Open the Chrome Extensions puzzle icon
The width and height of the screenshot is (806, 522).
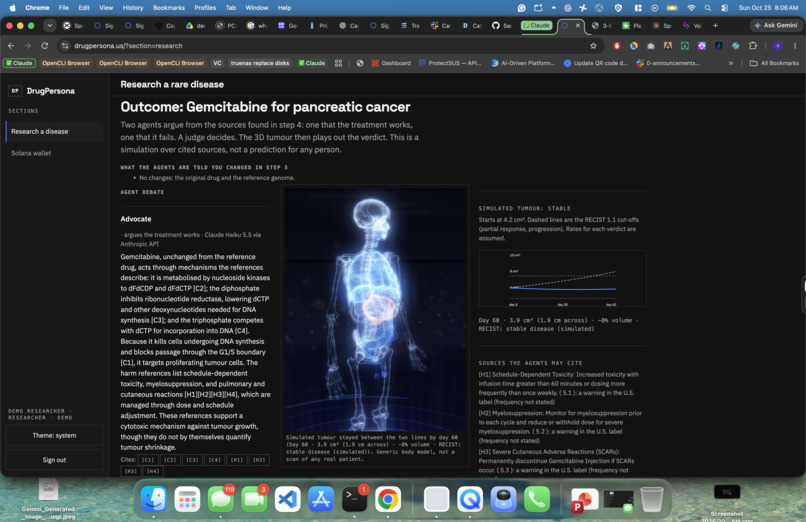(x=753, y=46)
